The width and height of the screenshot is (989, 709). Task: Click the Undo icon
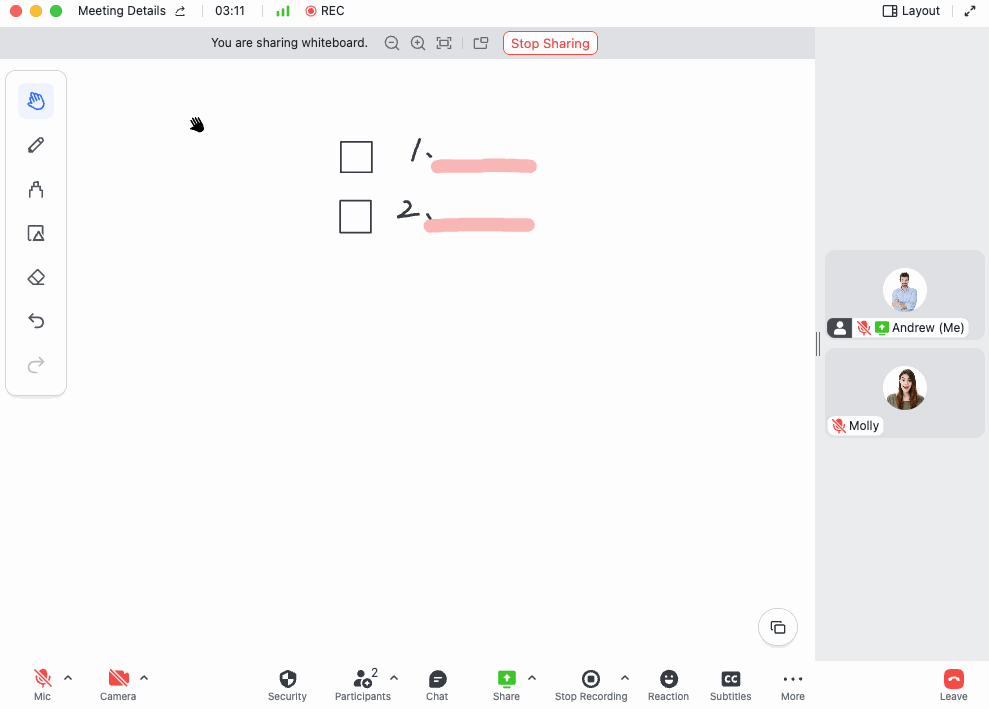[36, 321]
